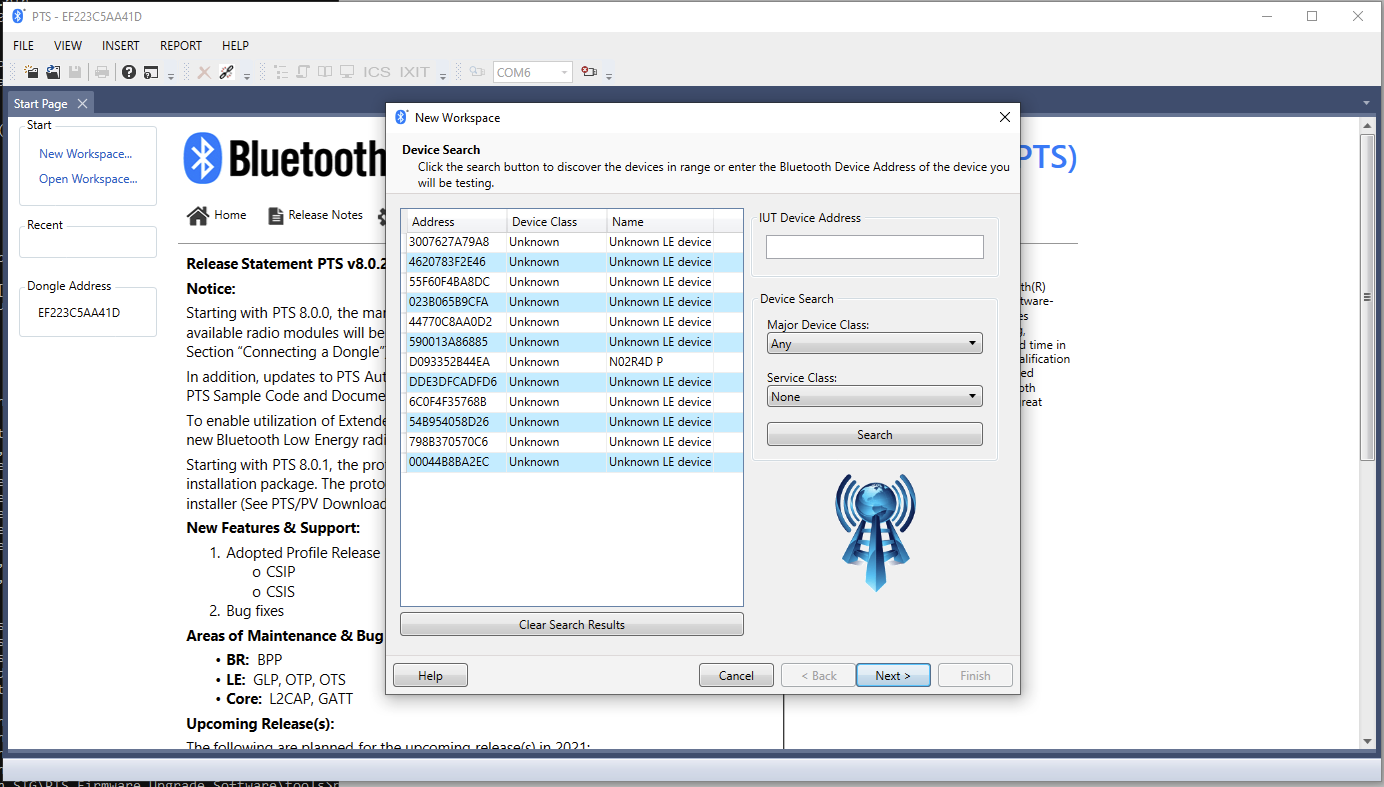Open the REPORT menu
The image size is (1384, 787).
(x=180, y=46)
